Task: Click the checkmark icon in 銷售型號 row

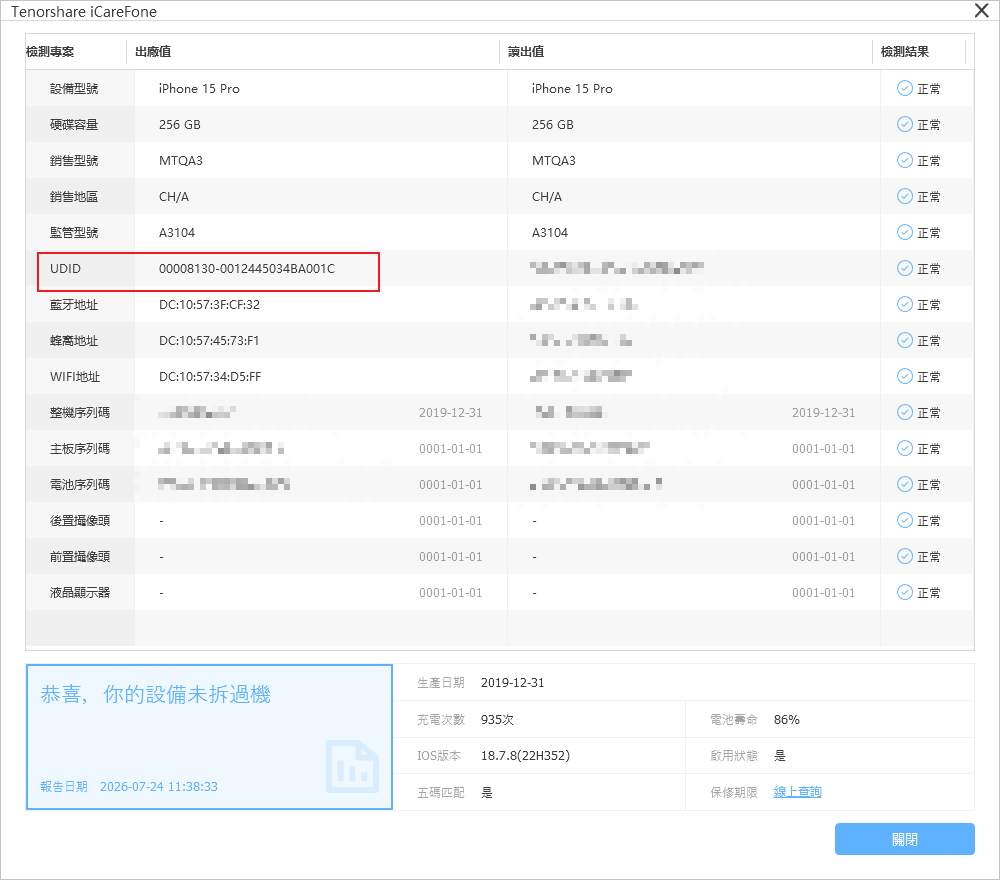Action: [x=904, y=161]
